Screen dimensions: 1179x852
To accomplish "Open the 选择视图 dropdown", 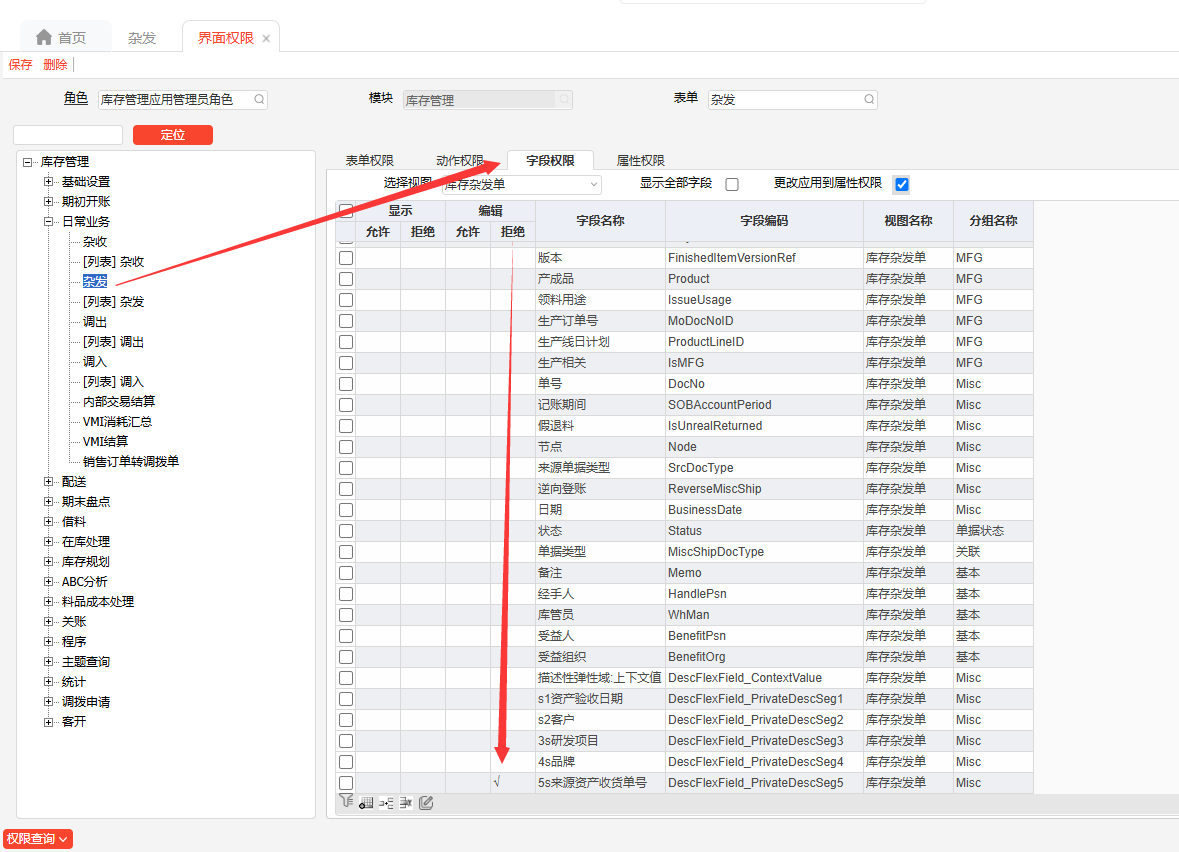I will (x=594, y=184).
